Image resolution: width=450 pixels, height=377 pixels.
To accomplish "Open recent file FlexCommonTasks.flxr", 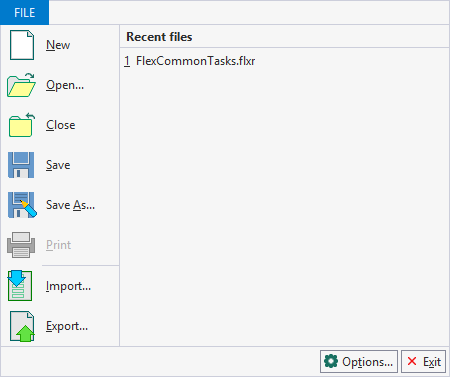I will click(x=190, y=61).
